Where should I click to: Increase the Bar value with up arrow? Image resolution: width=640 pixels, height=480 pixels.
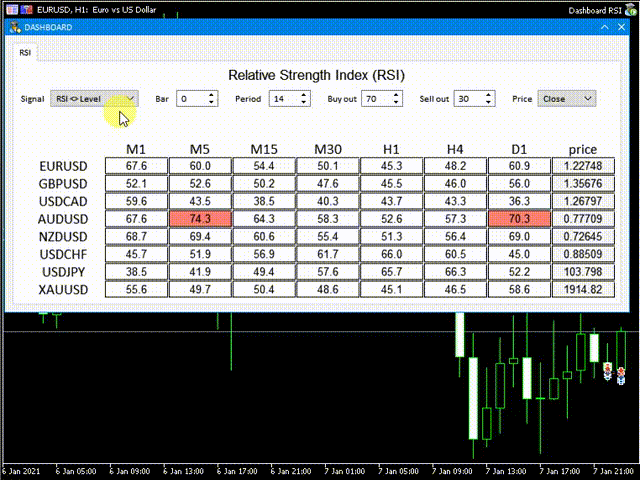tap(211, 95)
